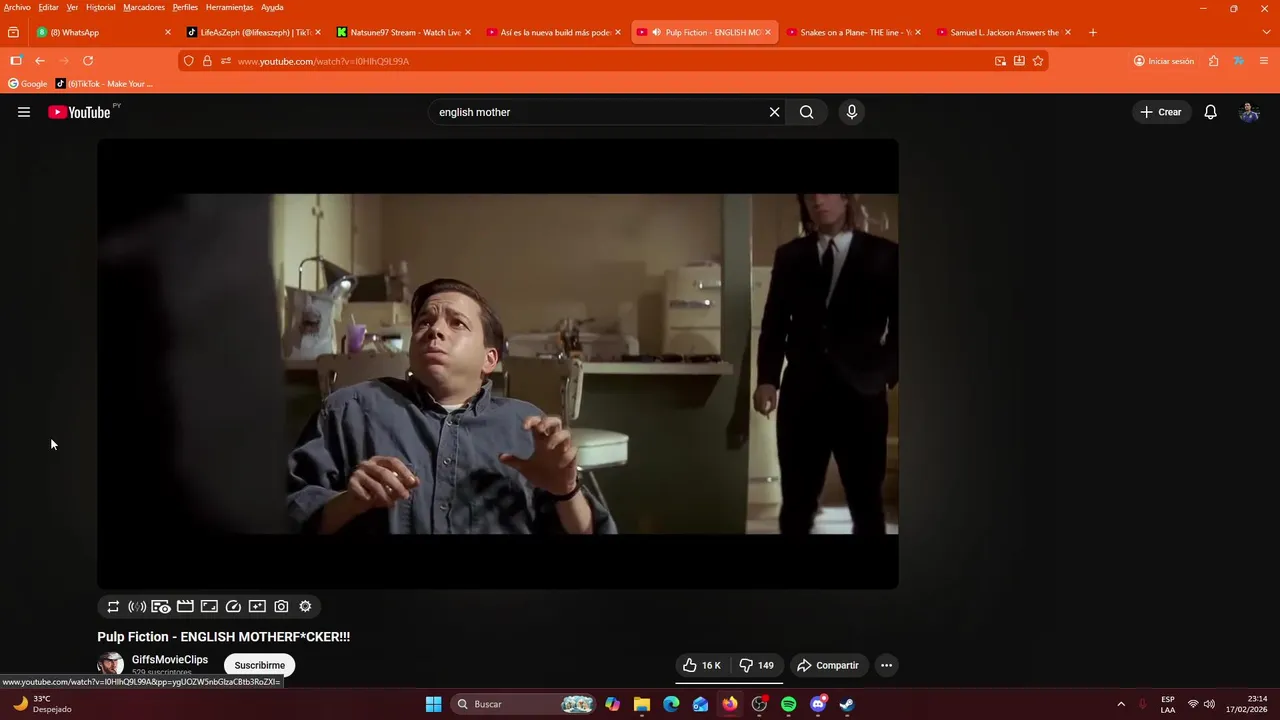
Task: Take a screenshot with the camera icon
Action: pyautogui.click(x=281, y=606)
